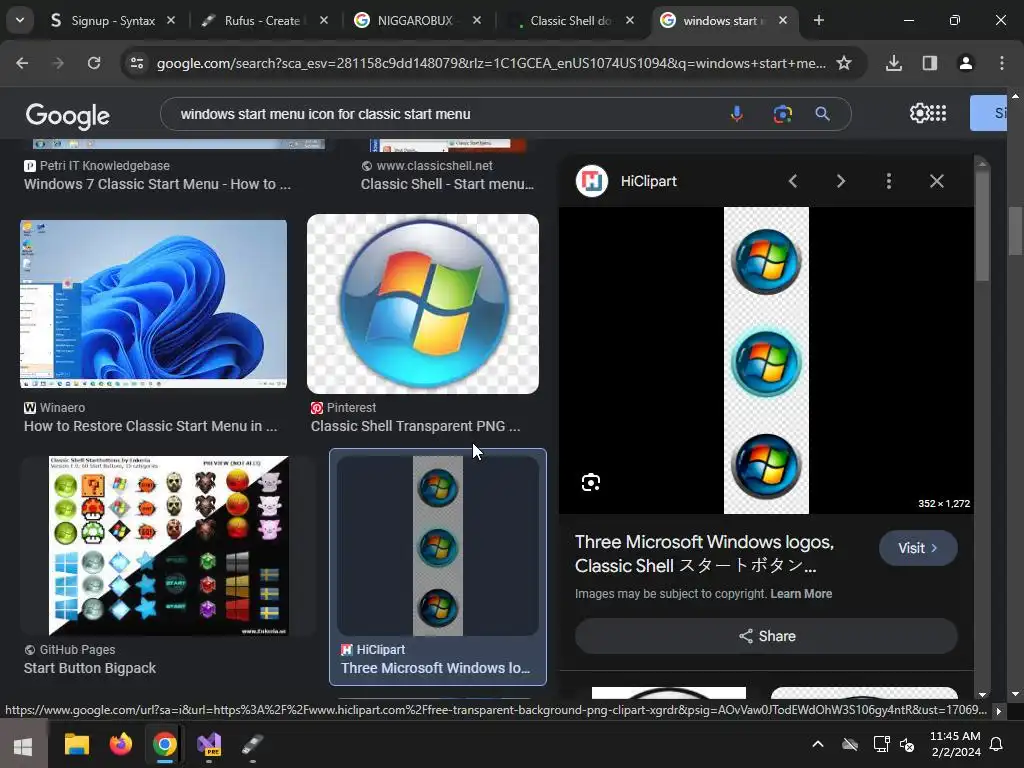
Task: Close the Rufus tab
Action: [x=324, y=21]
